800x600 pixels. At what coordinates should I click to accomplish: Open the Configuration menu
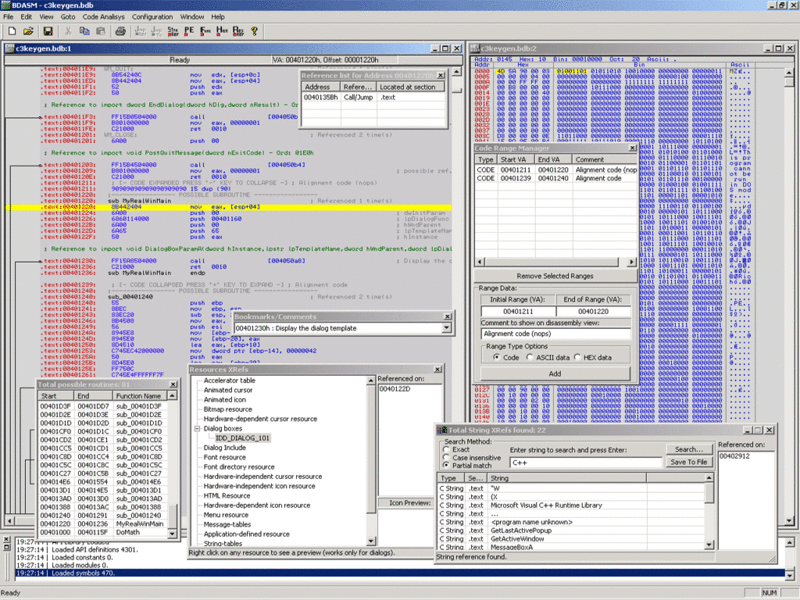pos(152,17)
